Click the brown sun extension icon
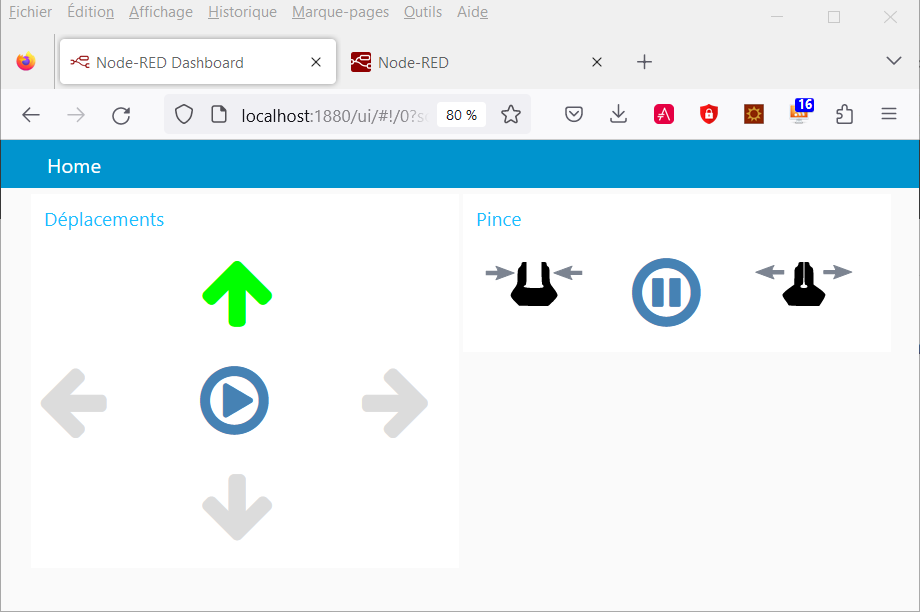 click(x=754, y=114)
